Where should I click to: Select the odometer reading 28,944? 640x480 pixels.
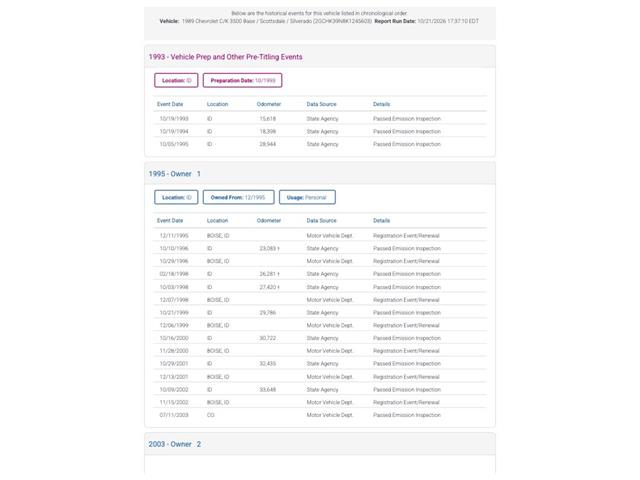click(x=268, y=144)
